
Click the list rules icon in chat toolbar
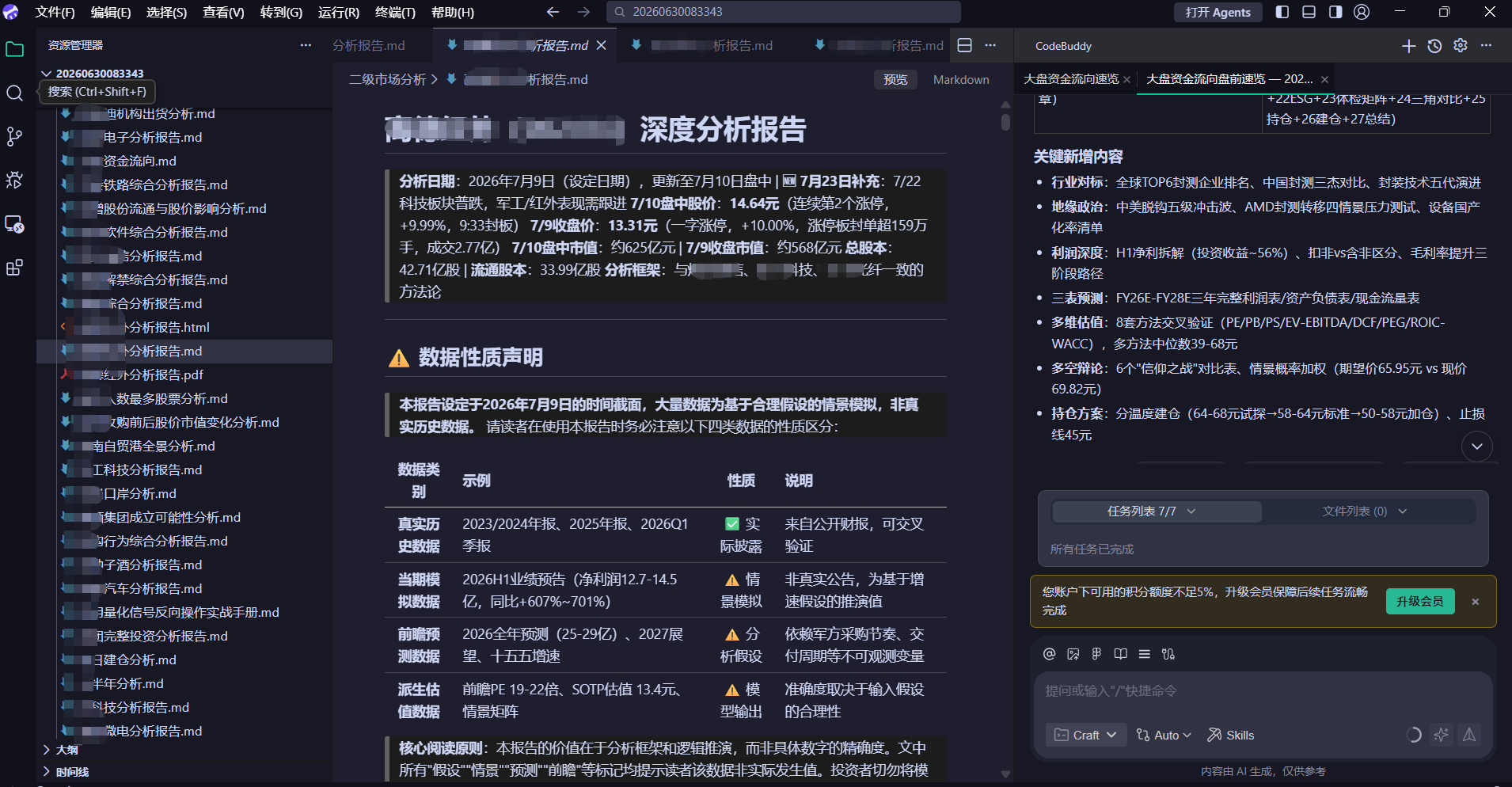click(x=1145, y=654)
